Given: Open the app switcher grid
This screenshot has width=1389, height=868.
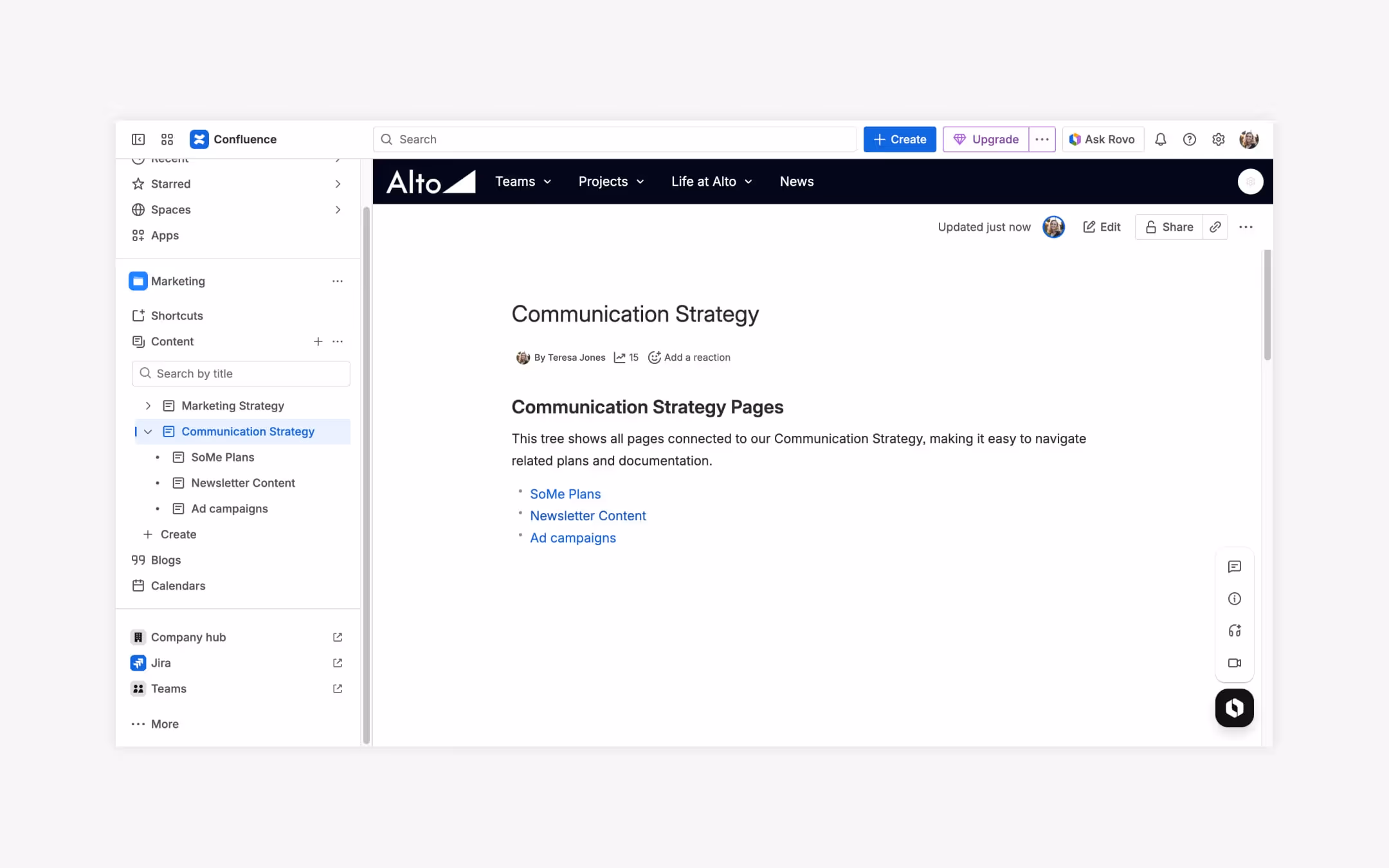Looking at the screenshot, I should tap(167, 139).
